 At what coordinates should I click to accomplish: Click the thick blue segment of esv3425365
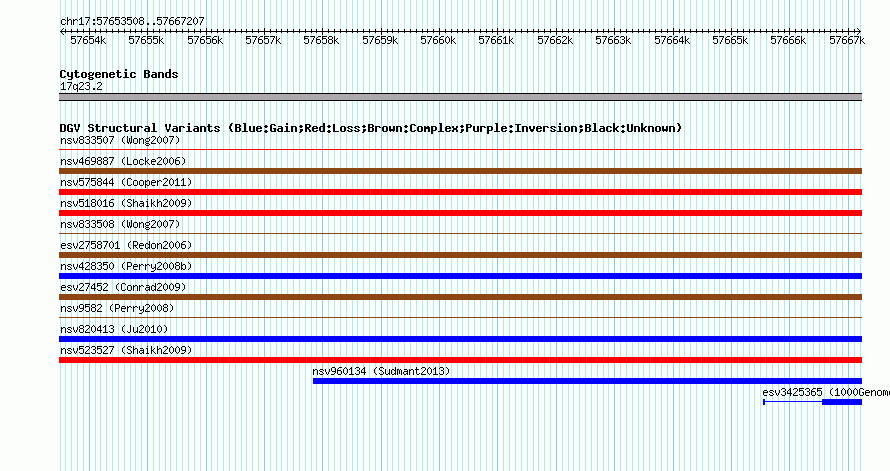click(842, 402)
